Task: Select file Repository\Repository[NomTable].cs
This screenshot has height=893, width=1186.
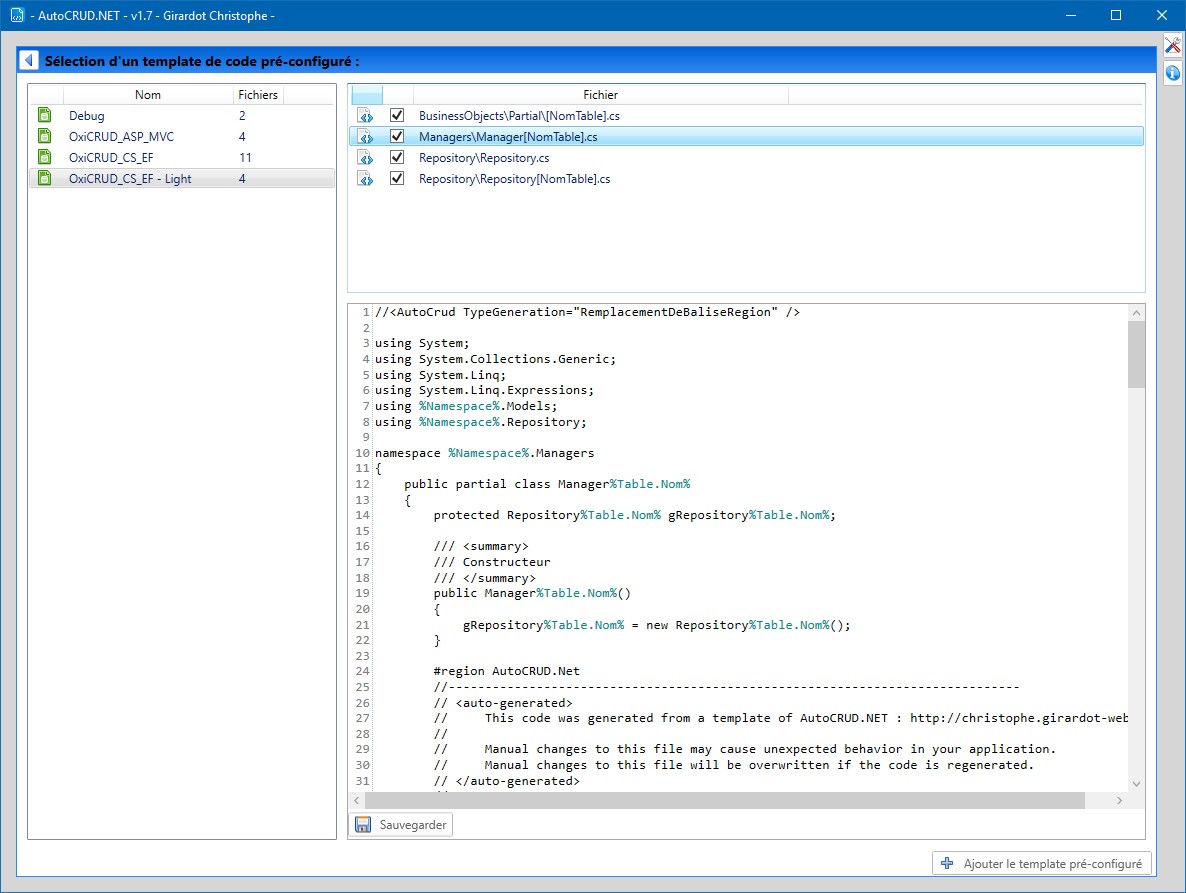Action: click(x=746, y=179)
